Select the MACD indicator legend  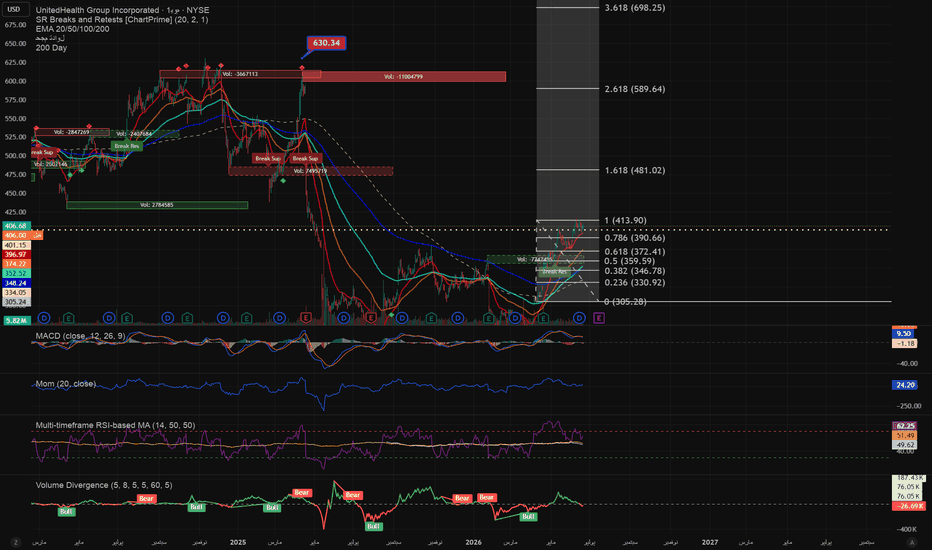[x=80, y=336]
